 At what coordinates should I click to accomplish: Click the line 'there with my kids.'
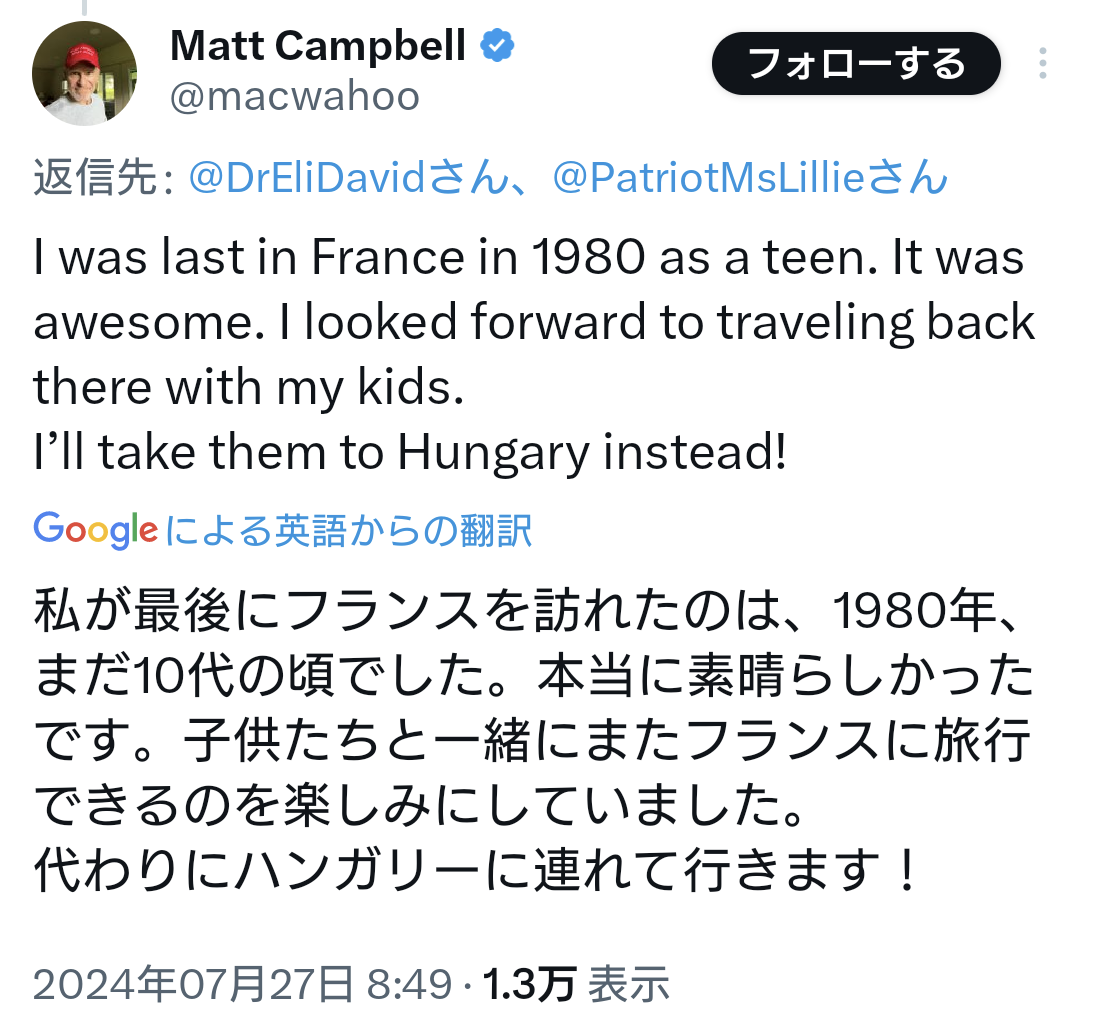pos(249,388)
